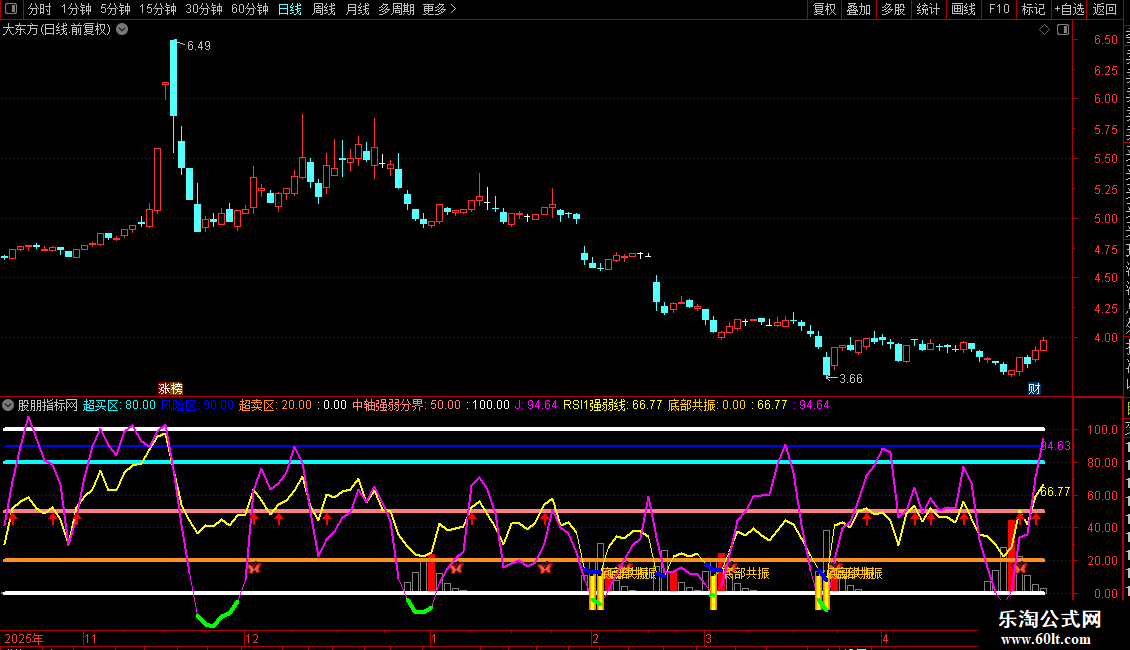Viewport: 1130px width, 650px height.
Task: Toggle the right side panel icon
Action: point(1063,30)
